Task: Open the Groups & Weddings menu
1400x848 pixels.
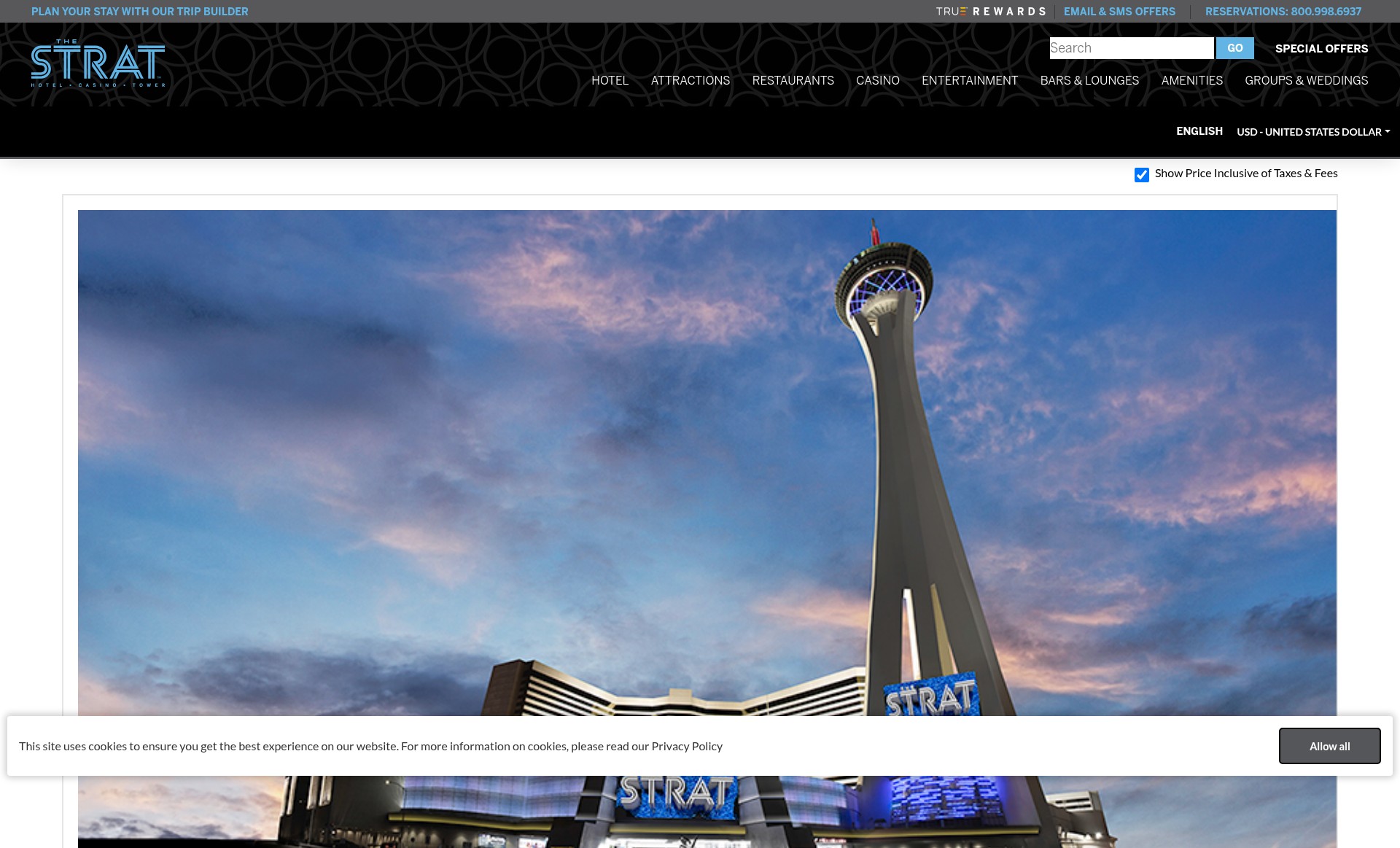Action: pos(1307,80)
